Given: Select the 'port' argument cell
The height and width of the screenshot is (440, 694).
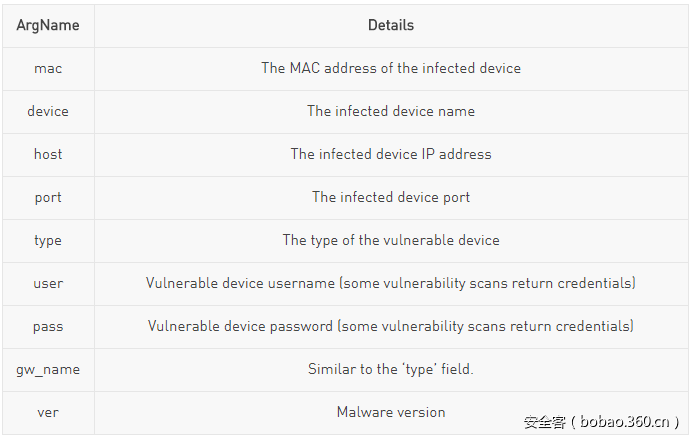Looking at the screenshot, I should [48, 197].
